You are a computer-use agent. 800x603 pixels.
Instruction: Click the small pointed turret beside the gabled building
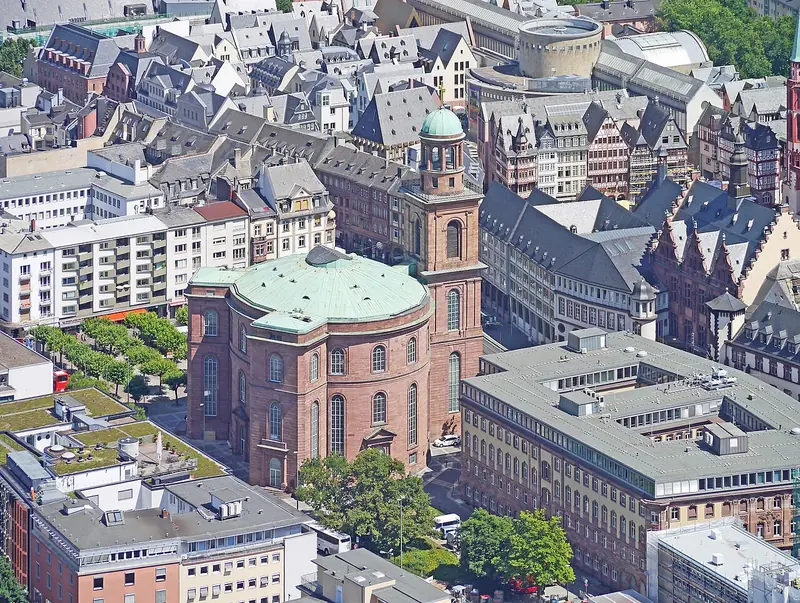pyautogui.click(x=644, y=303)
